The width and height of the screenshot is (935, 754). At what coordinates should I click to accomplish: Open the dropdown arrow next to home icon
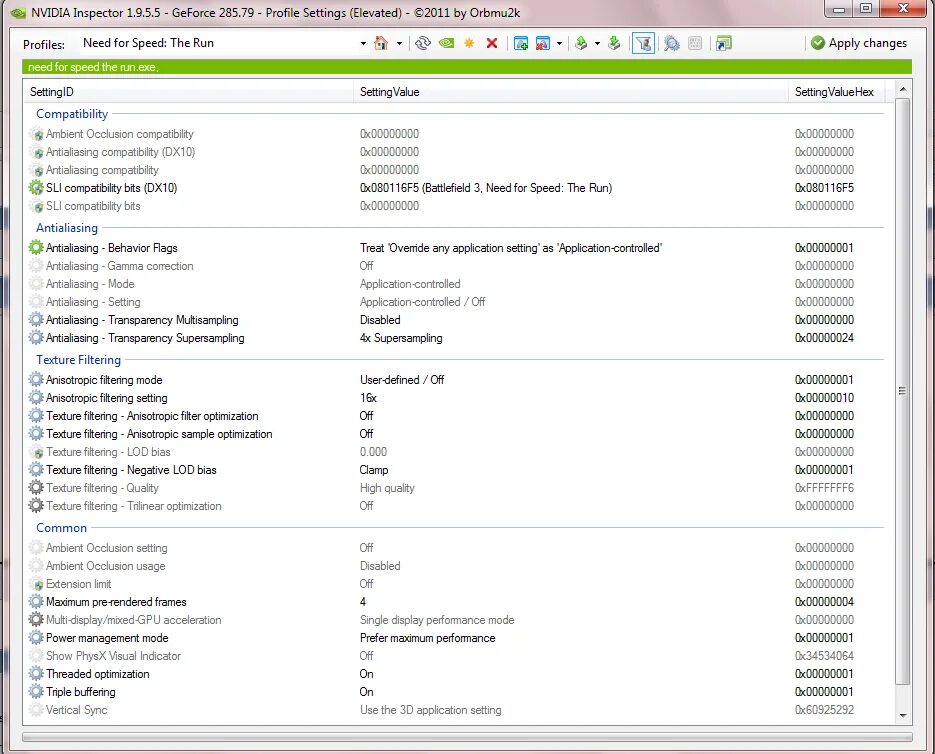(x=399, y=44)
